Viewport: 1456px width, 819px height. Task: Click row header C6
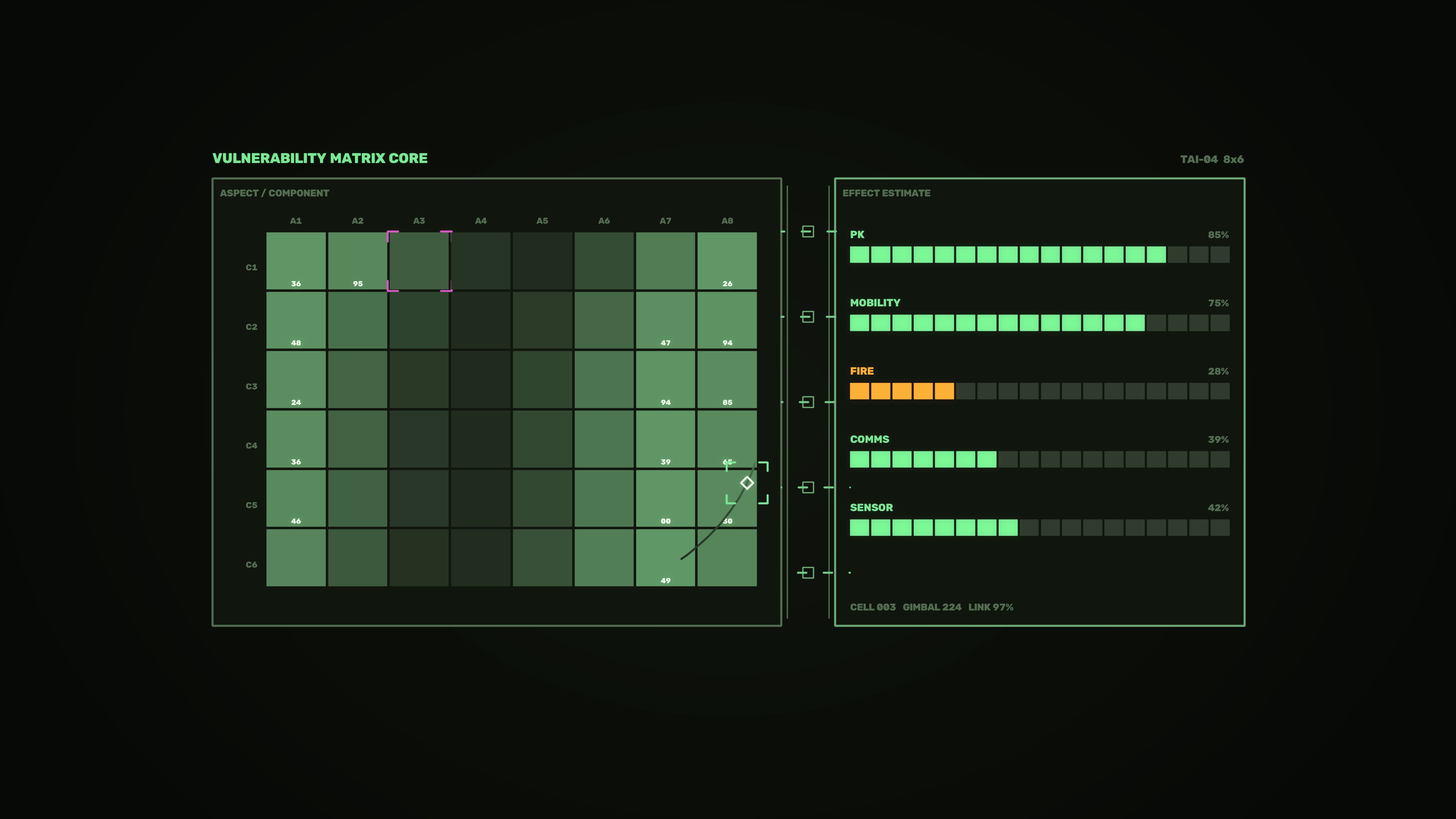[251, 564]
